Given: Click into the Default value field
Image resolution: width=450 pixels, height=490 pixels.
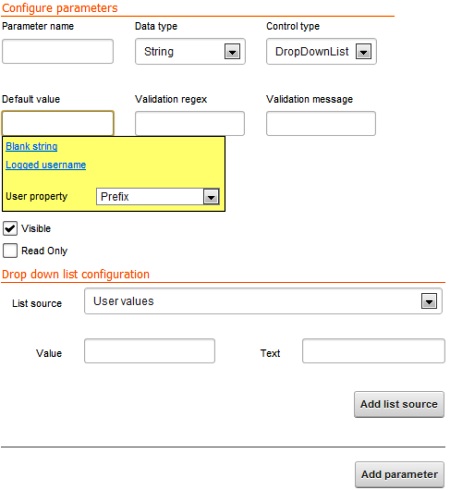Looking at the screenshot, I should [x=58, y=123].
